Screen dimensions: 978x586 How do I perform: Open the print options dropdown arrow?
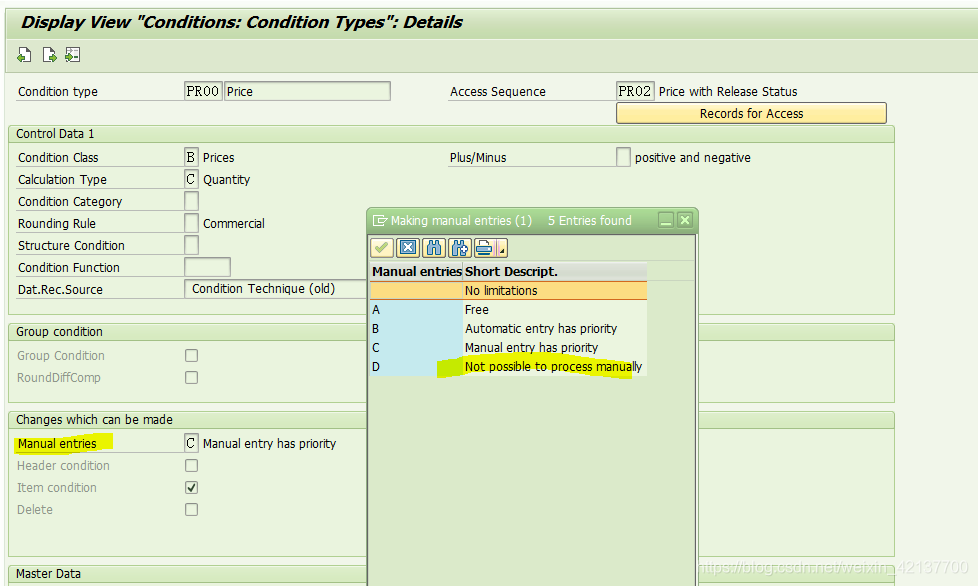click(x=502, y=250)
